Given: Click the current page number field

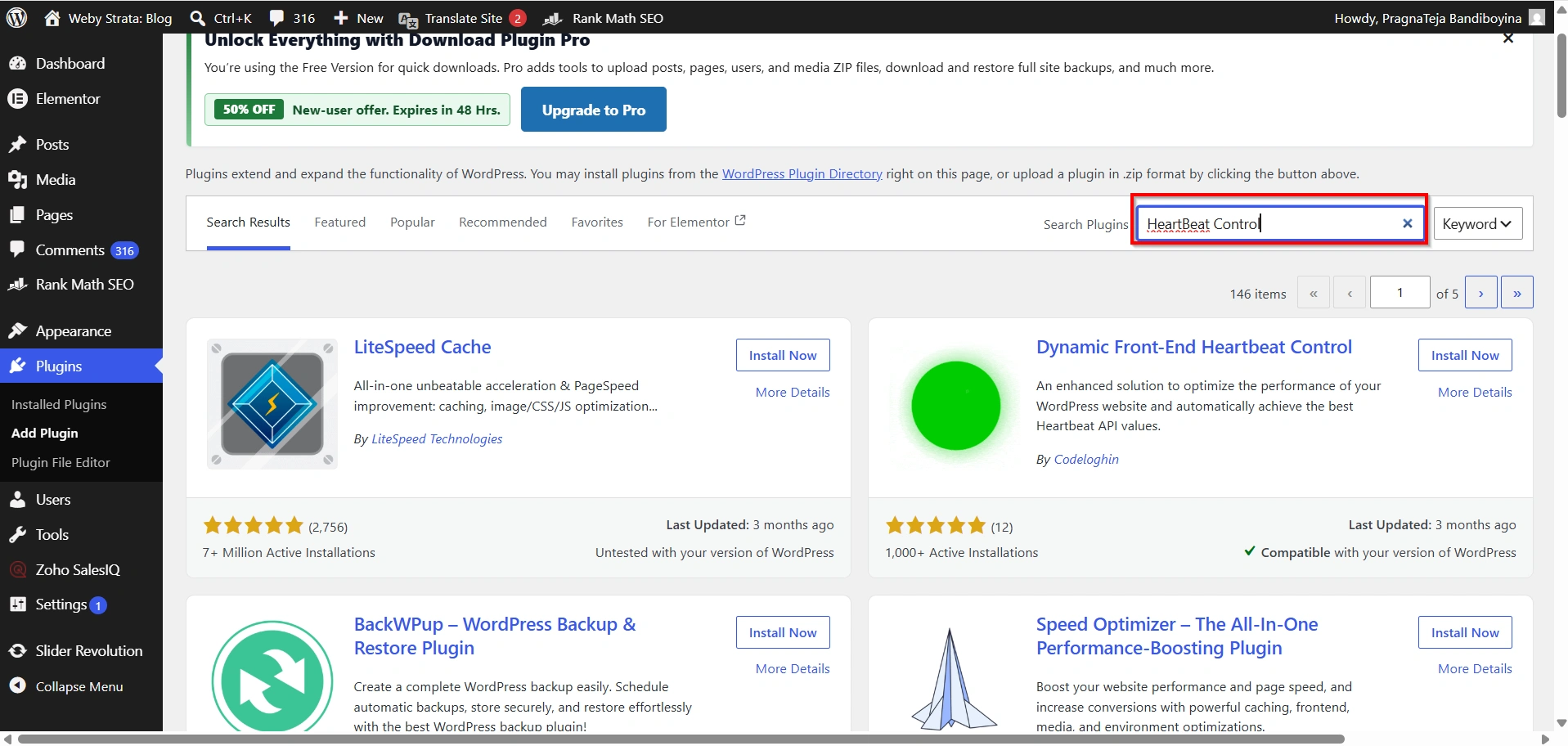Looking at the screenshot, I should point(1400,292).
